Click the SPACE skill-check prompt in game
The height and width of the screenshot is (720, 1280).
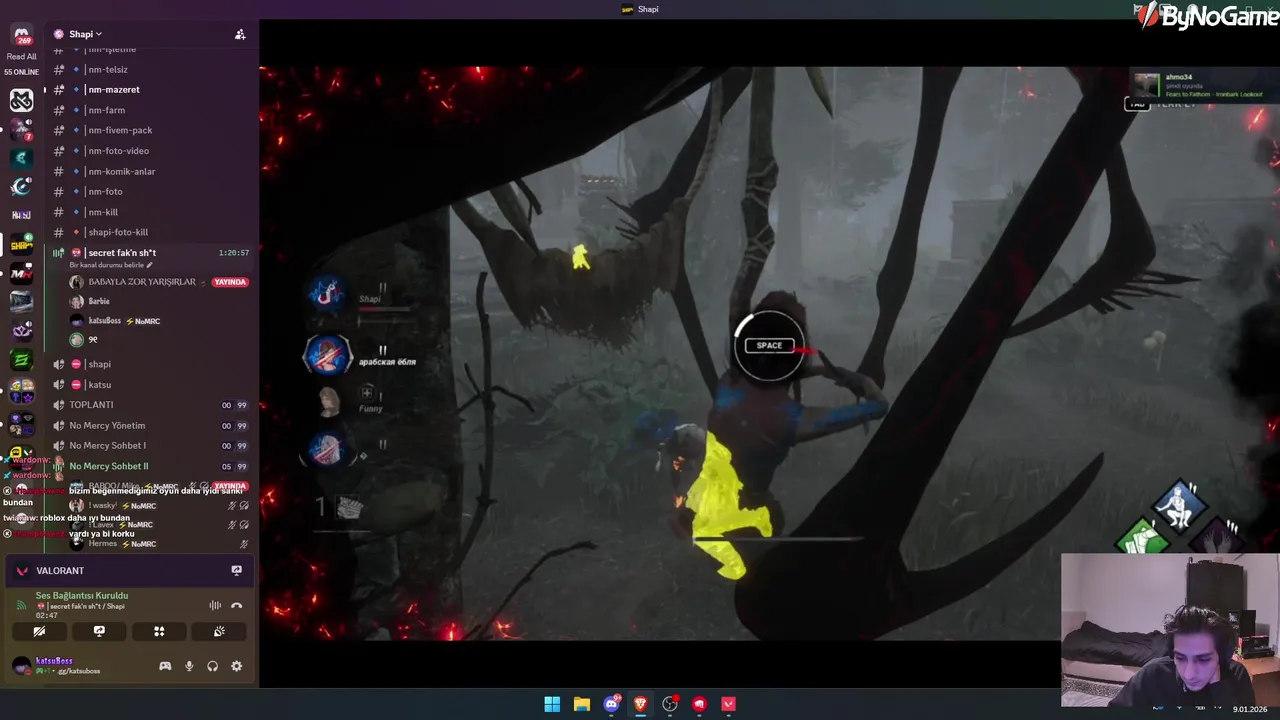click(769, 345)
